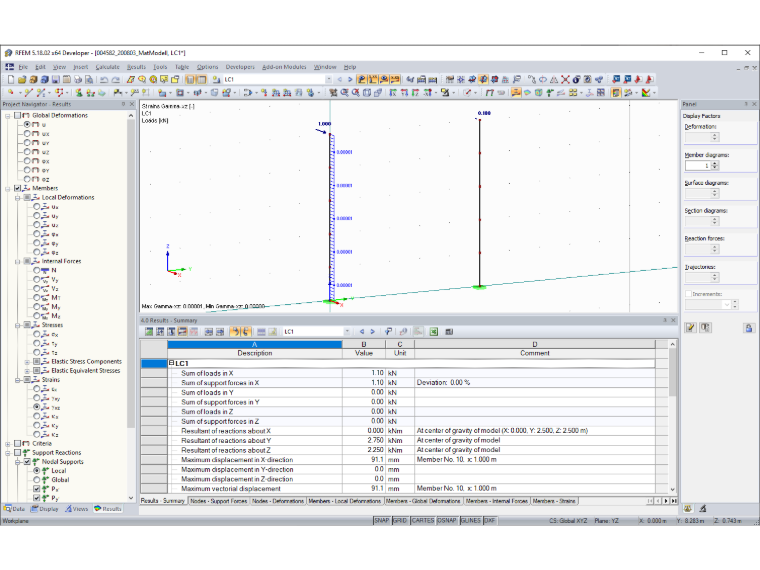The height and width of the screenshot is (570, 760).
Task: Toggle the Global Deformations checkbox
Action: [17, 115]
